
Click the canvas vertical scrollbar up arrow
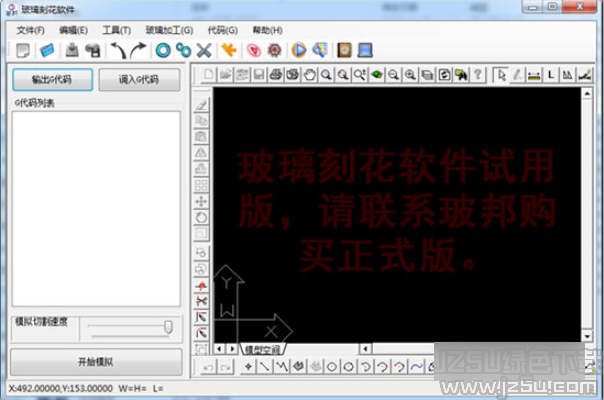click(x=587, y=93)
